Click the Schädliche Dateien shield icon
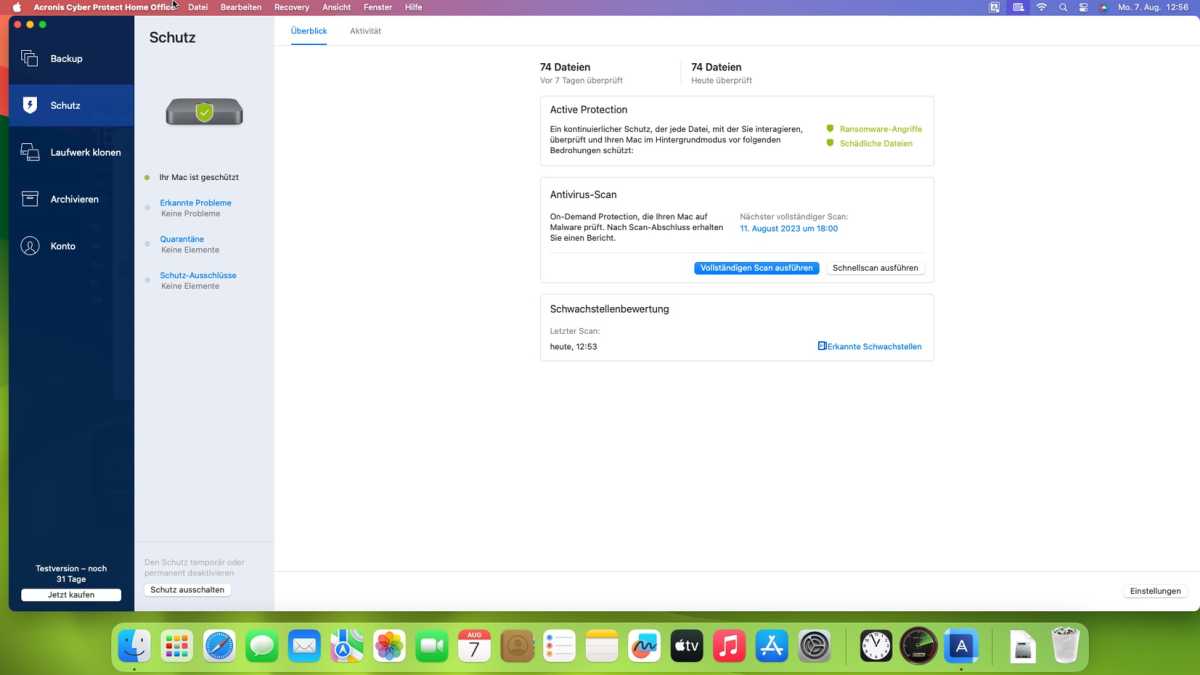The height and width of the screenshot is (675, 1200). [830, 143]
